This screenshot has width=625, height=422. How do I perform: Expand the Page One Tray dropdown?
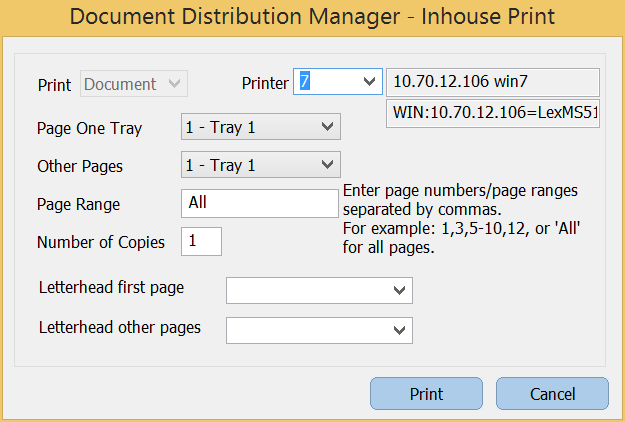[x=261, y=127]
